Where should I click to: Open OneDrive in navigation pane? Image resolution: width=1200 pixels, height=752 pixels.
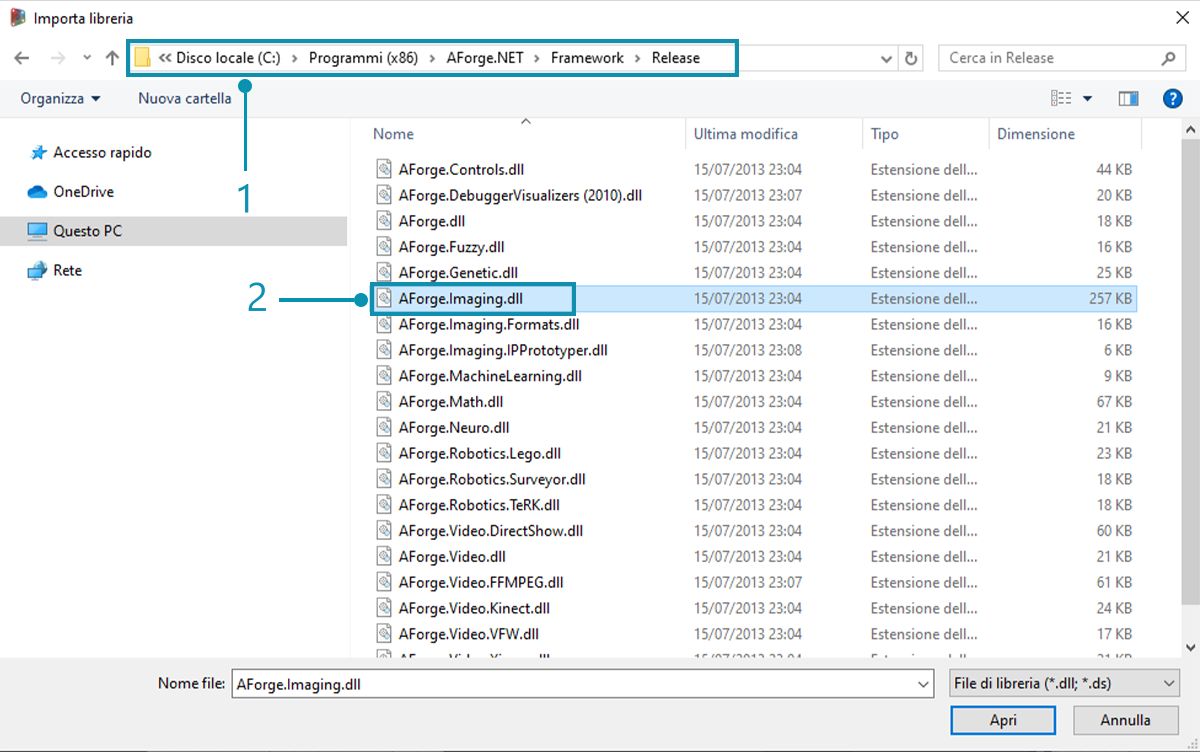point(83,192)
